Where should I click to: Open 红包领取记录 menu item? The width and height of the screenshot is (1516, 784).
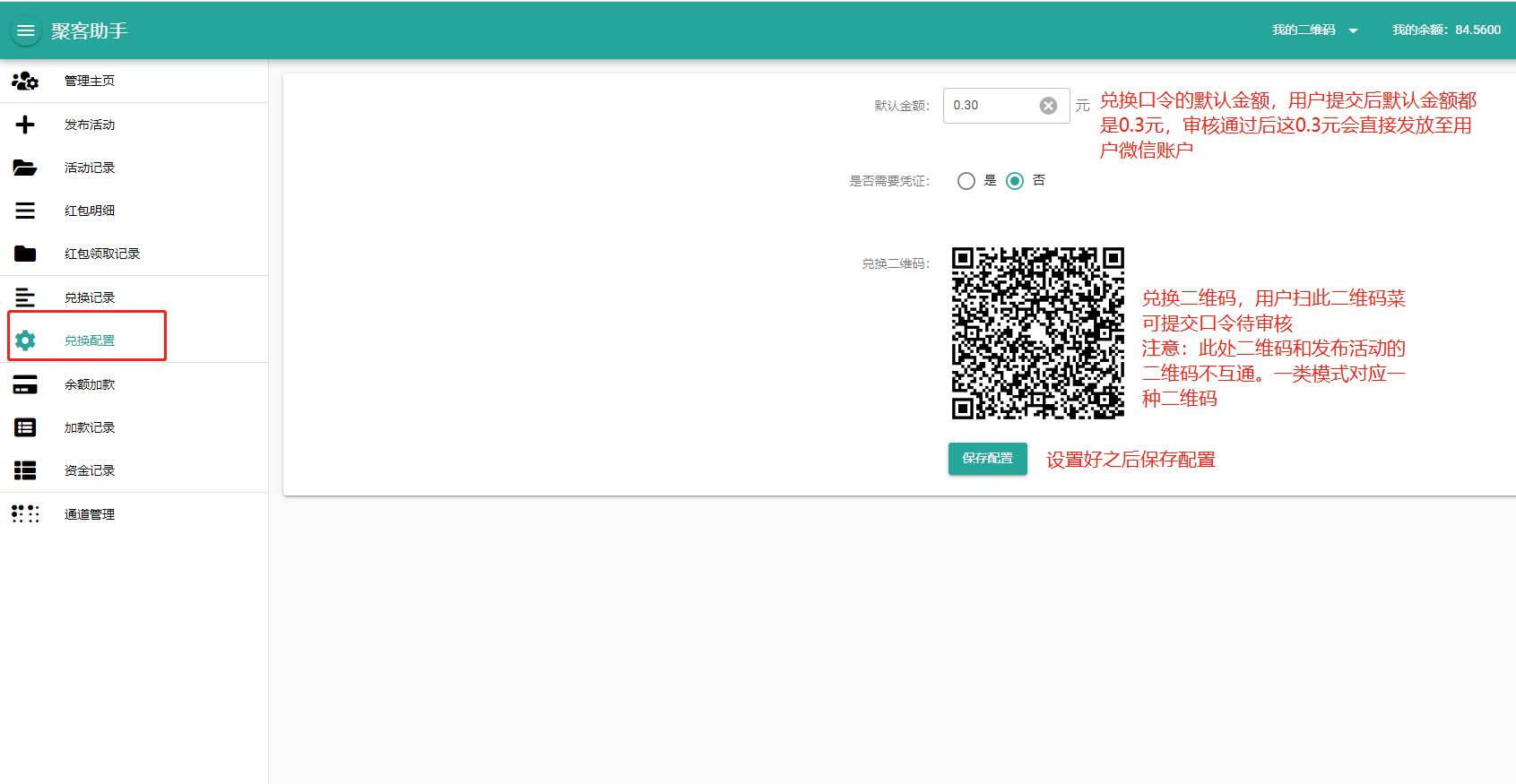pos(134,254)
